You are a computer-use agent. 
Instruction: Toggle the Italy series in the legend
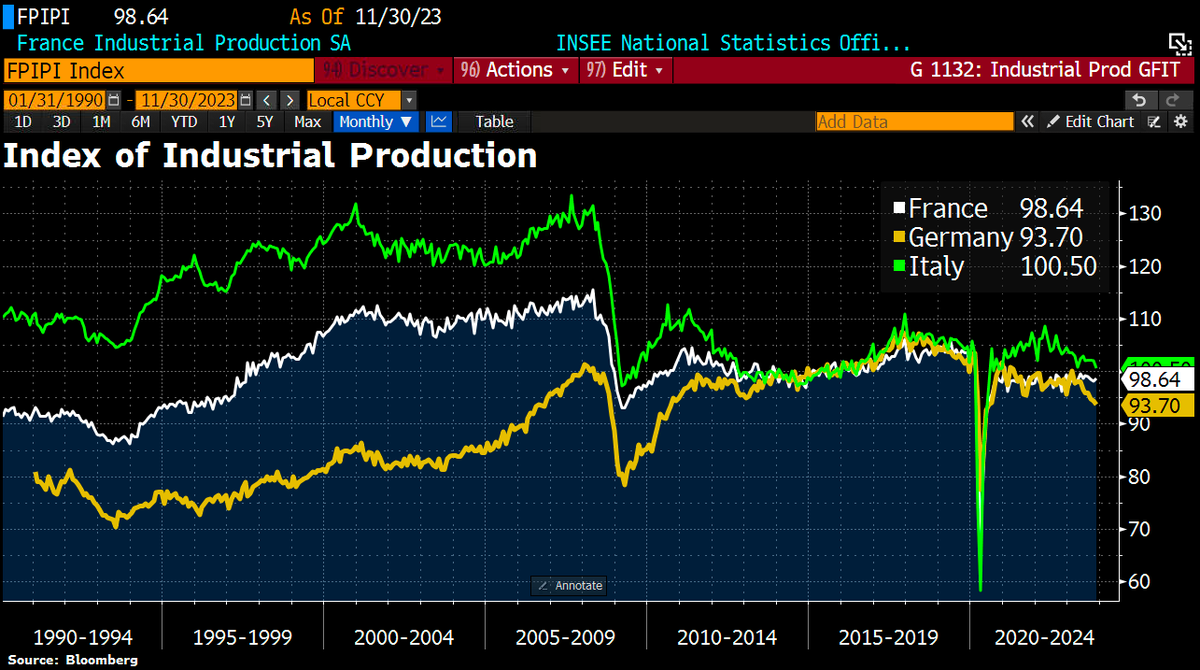pos(941,267)
